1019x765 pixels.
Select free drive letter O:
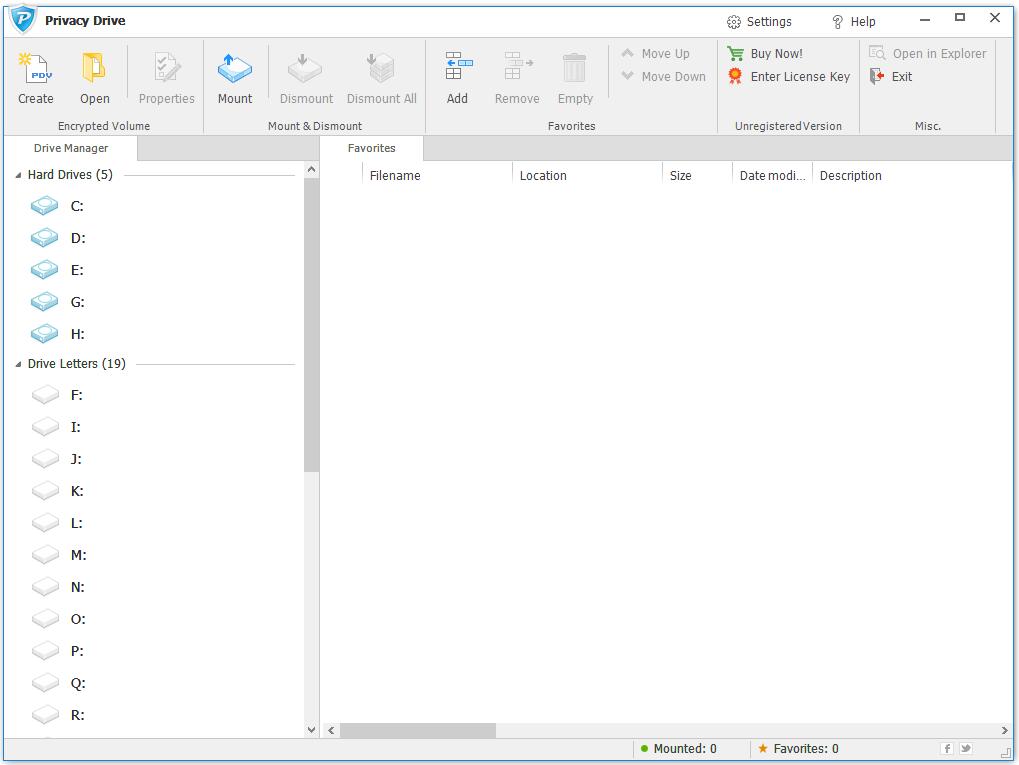[x=57, y=619]
